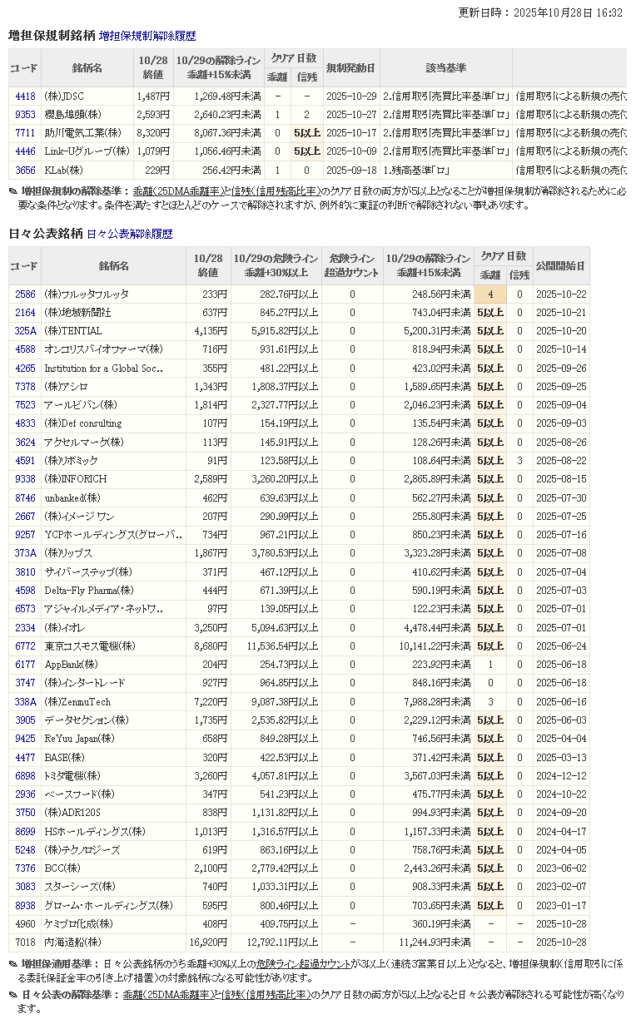
Task: Open stock code 7376 BCC
Action: [x=25, y=868]
